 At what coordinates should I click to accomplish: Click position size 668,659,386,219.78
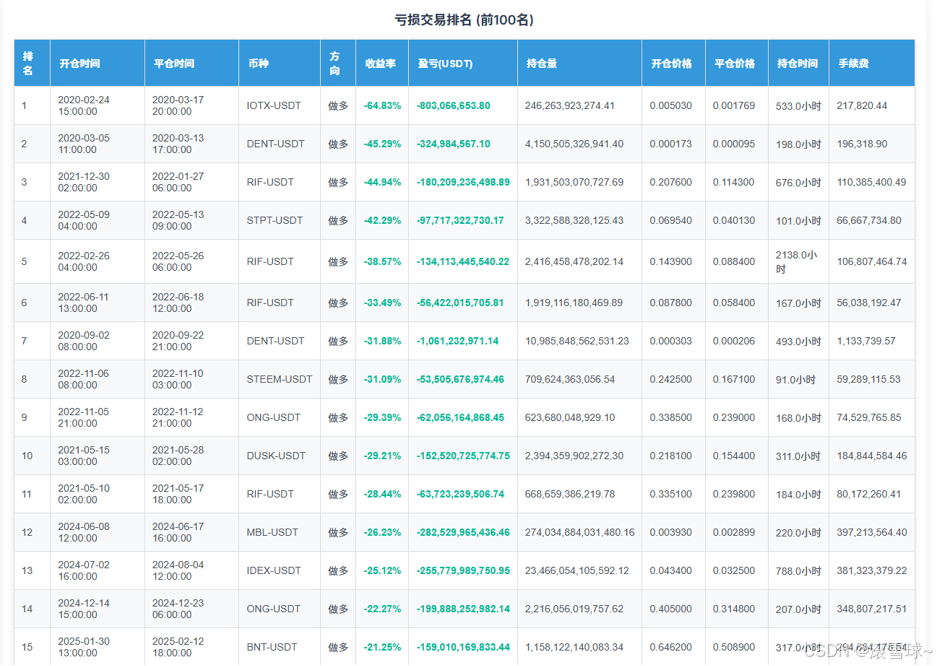pos(569,494)
